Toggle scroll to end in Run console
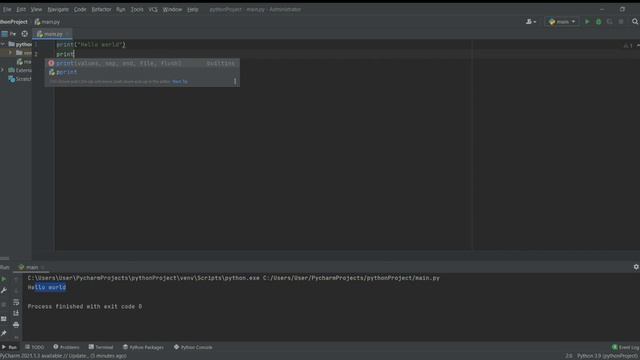The image size is (640, 360). [x=16, y=313]
